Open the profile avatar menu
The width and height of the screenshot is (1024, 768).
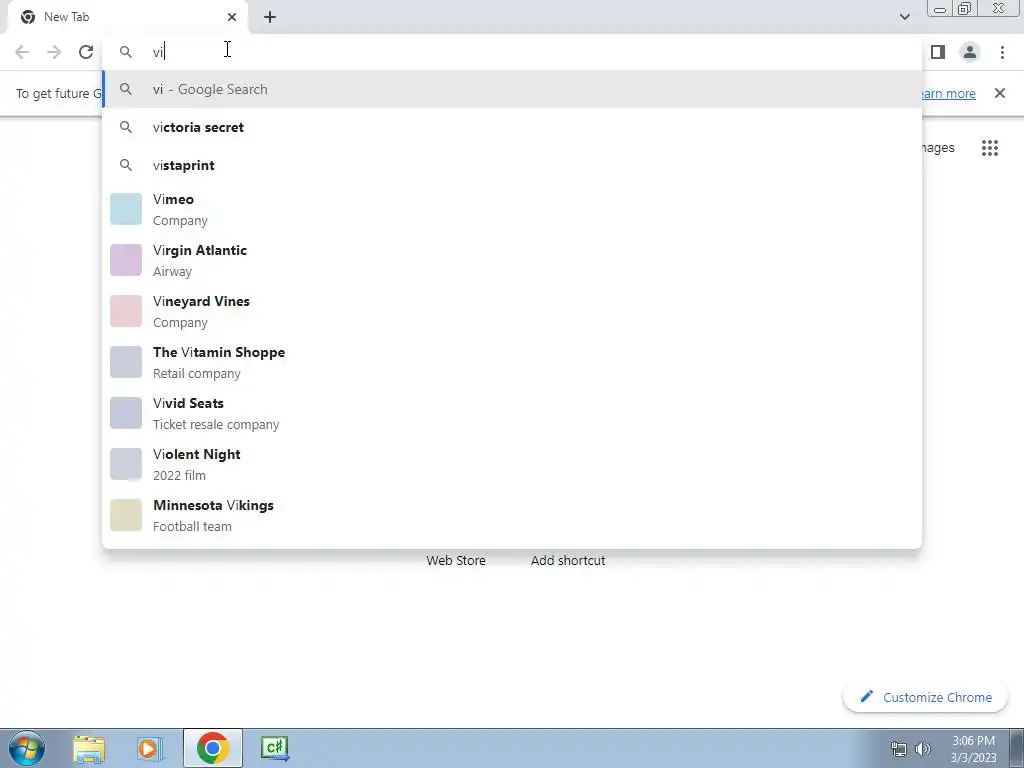970,52
